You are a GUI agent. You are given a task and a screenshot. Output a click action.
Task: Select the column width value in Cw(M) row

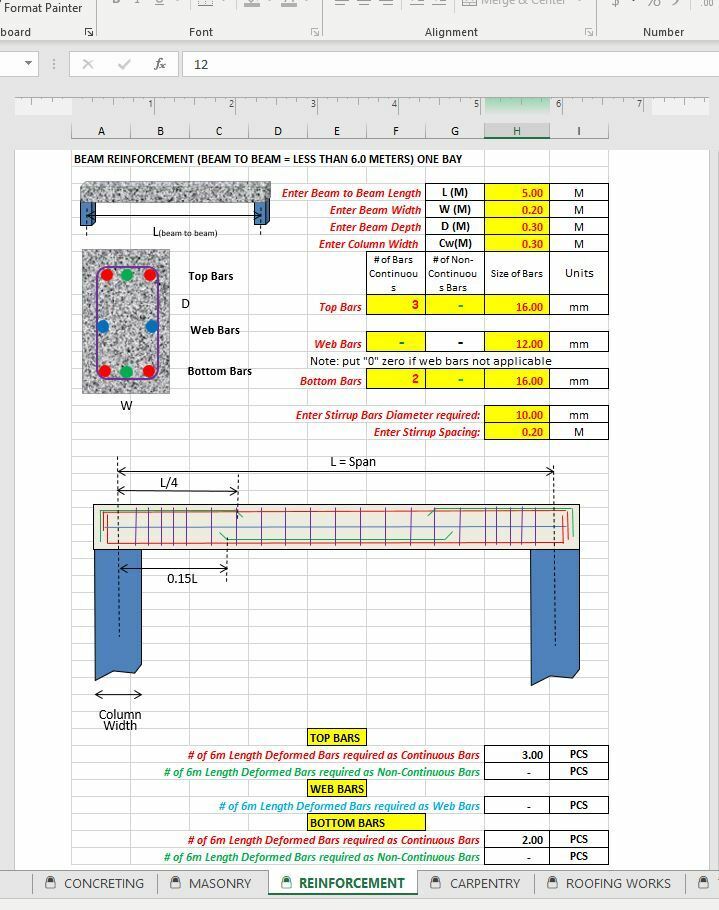(x=516, y=243)
